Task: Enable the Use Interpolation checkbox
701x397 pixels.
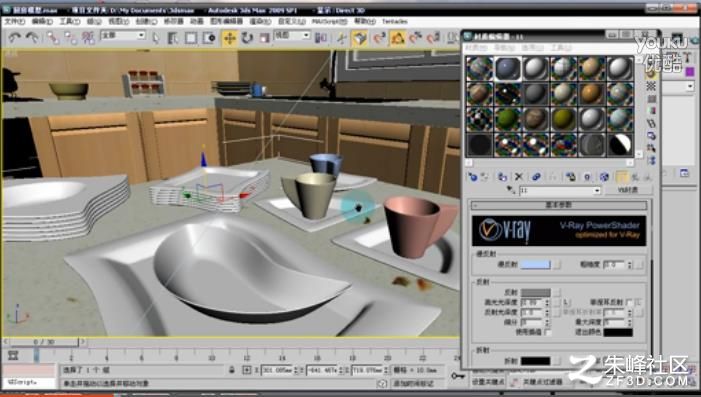Action: [548, 332]
